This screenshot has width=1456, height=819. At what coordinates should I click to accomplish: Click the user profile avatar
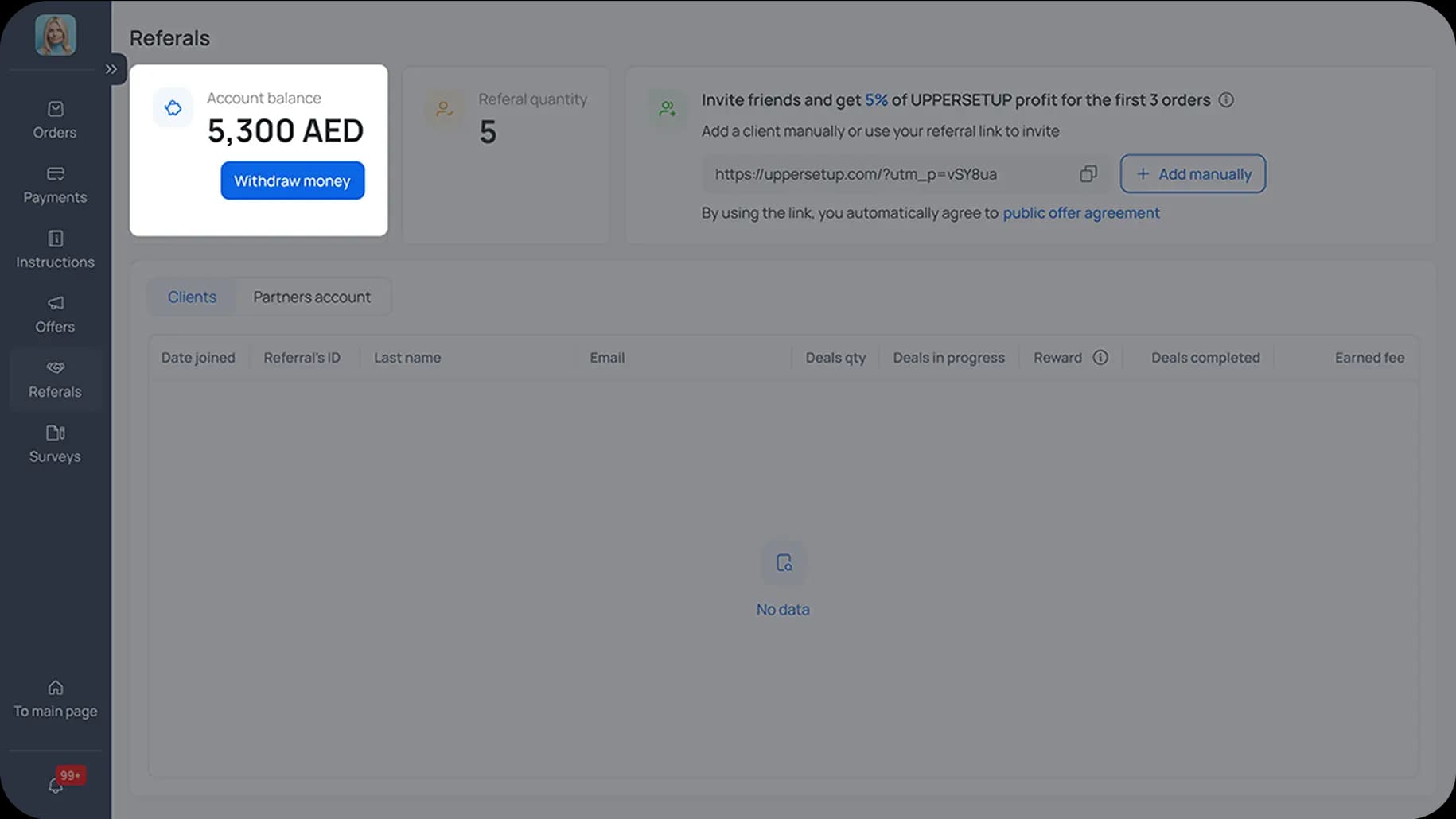(x=55, y=35)
